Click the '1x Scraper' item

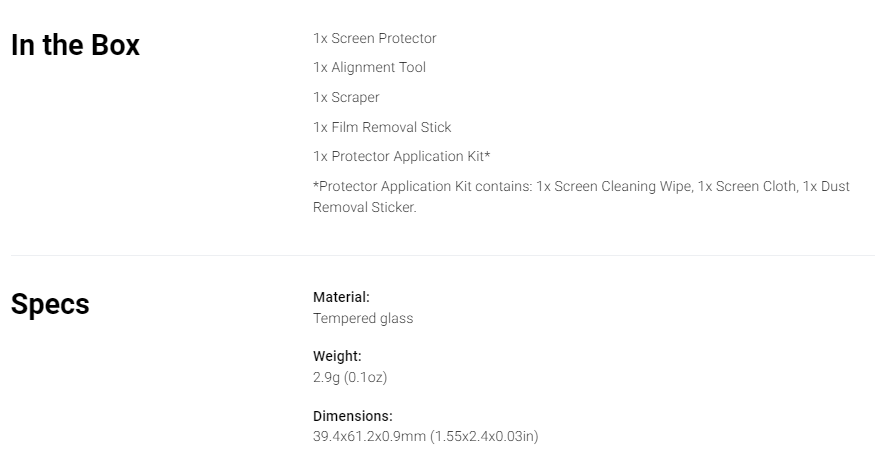click(346, 97)
